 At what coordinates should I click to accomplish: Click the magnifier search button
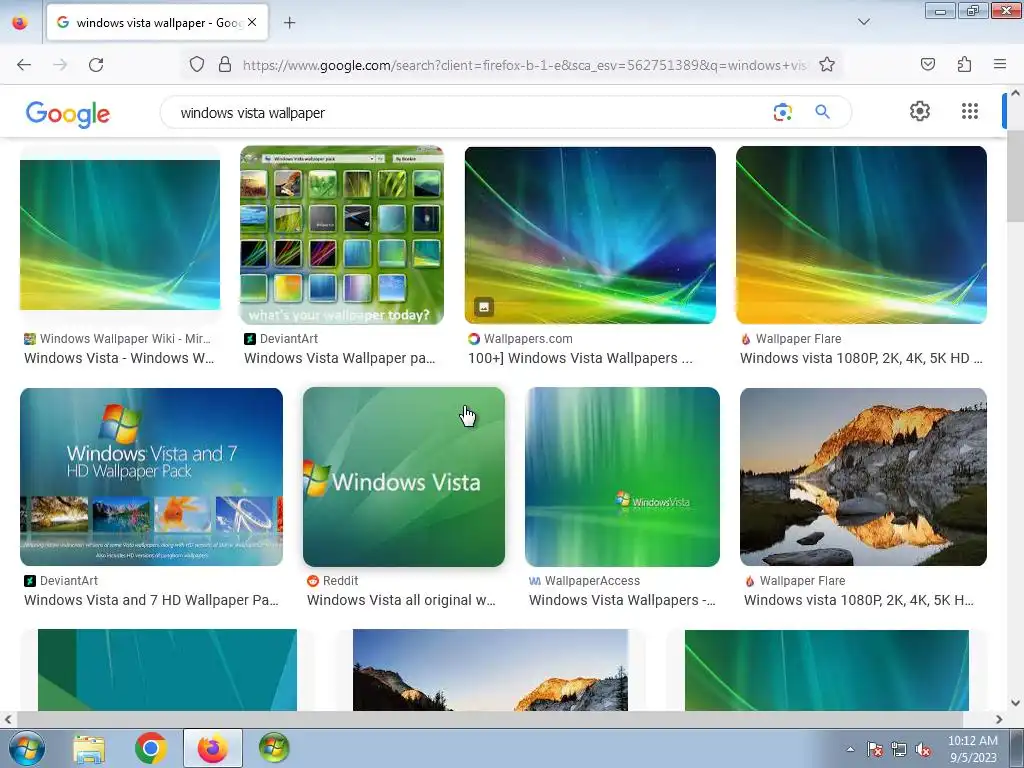pos(822,112)
